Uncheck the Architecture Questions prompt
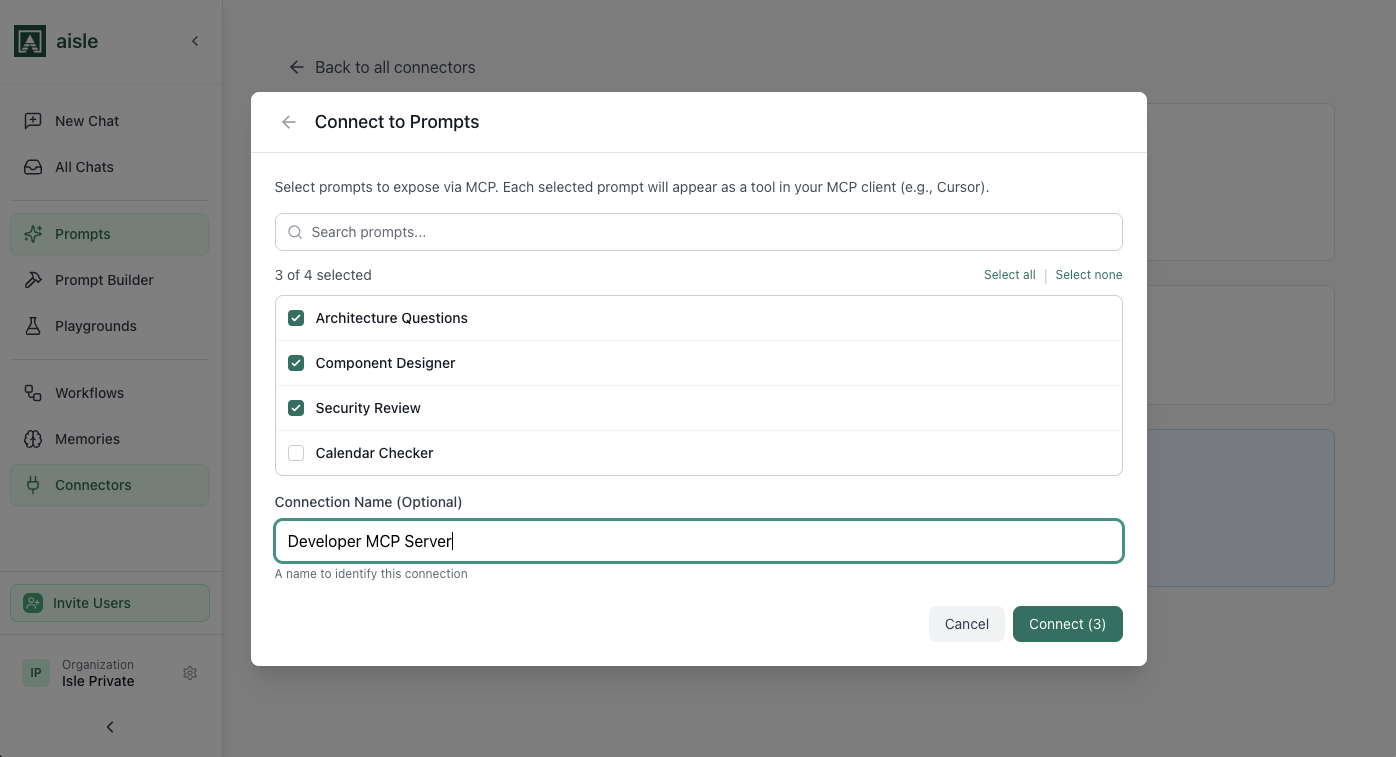 296,317
